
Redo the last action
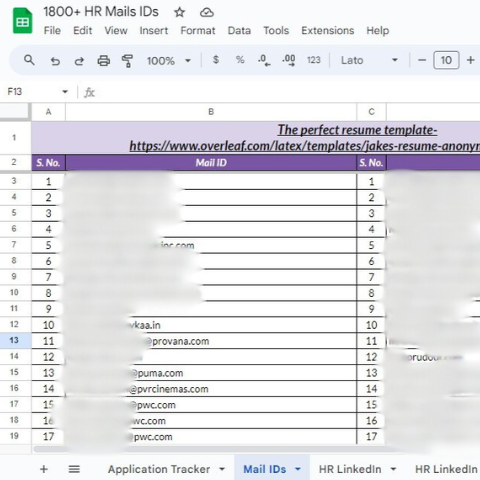point(79,61)
